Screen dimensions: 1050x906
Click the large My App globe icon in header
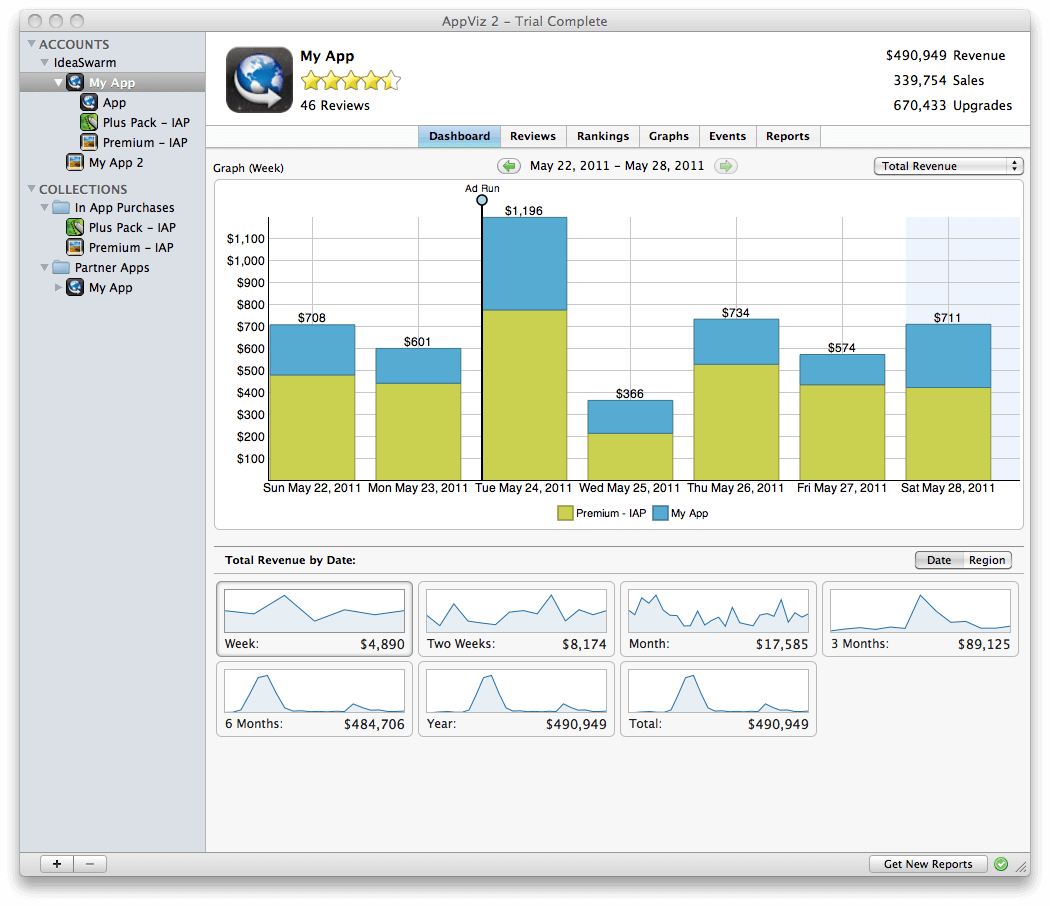259,80
